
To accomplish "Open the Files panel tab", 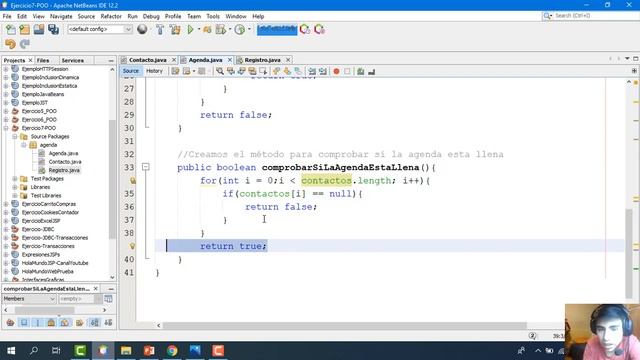I will click(x=43, y=60).
